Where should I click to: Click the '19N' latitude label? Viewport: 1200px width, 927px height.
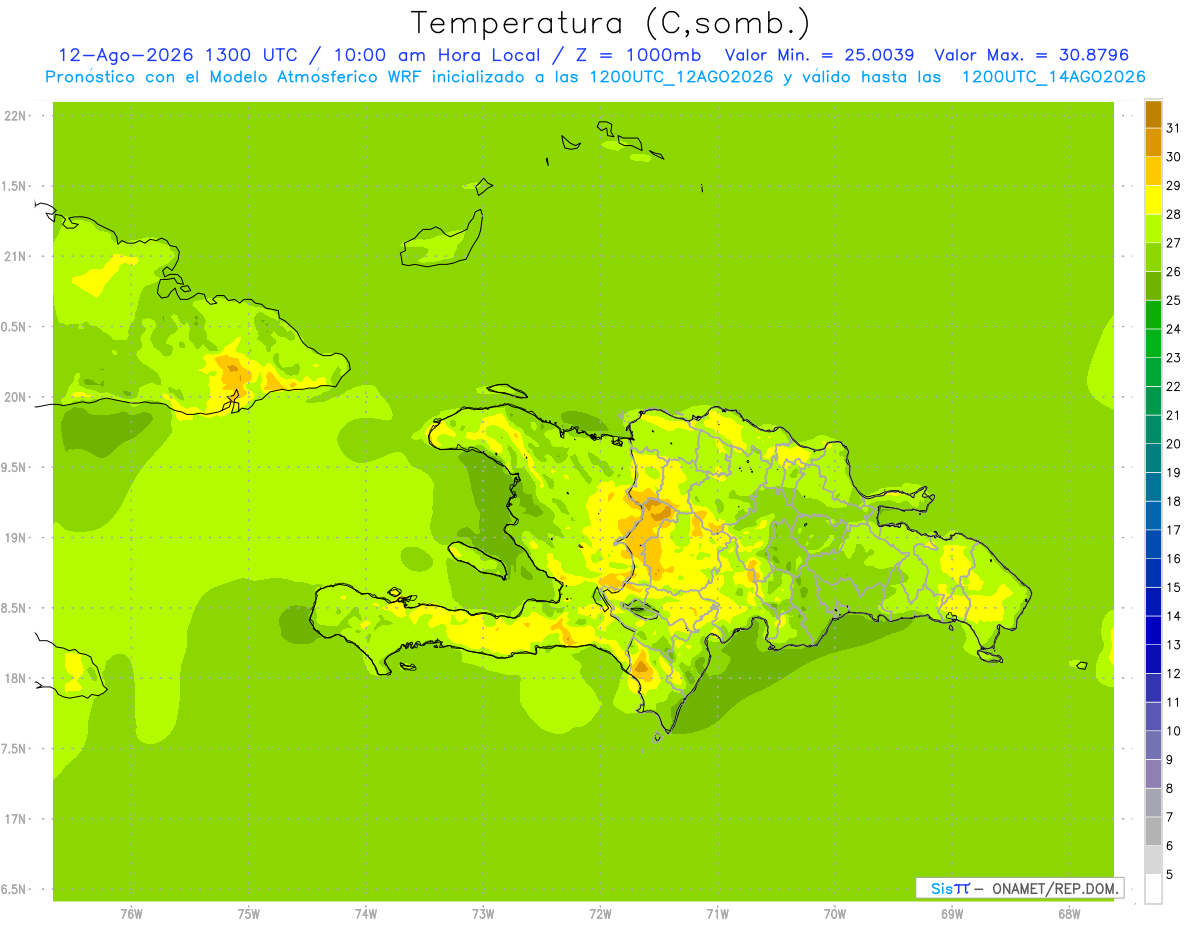15,538
